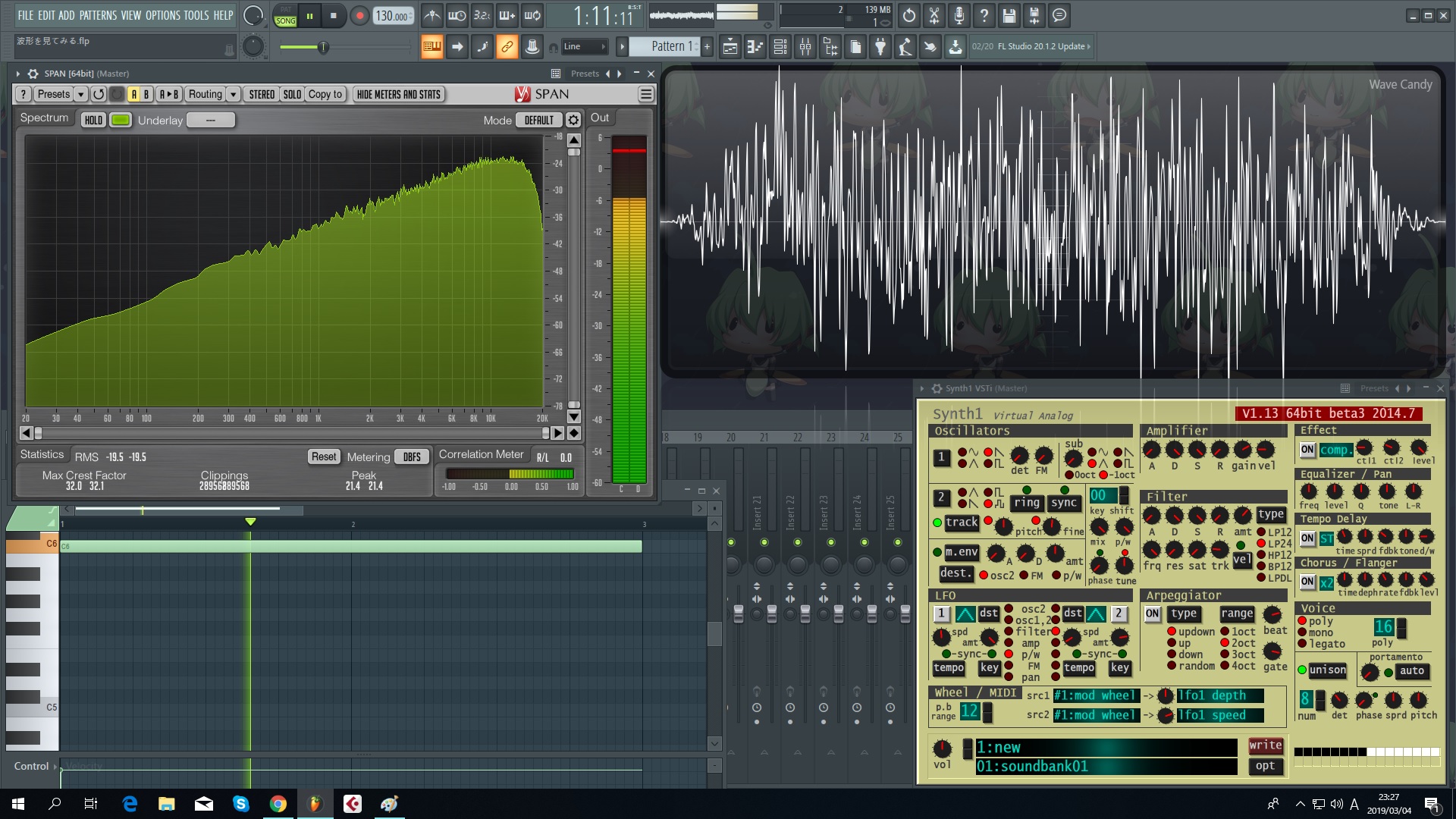The image size is (1456, 819).
Task: Open the Line snap mode dropdown
Action: (x=585, y=47)
